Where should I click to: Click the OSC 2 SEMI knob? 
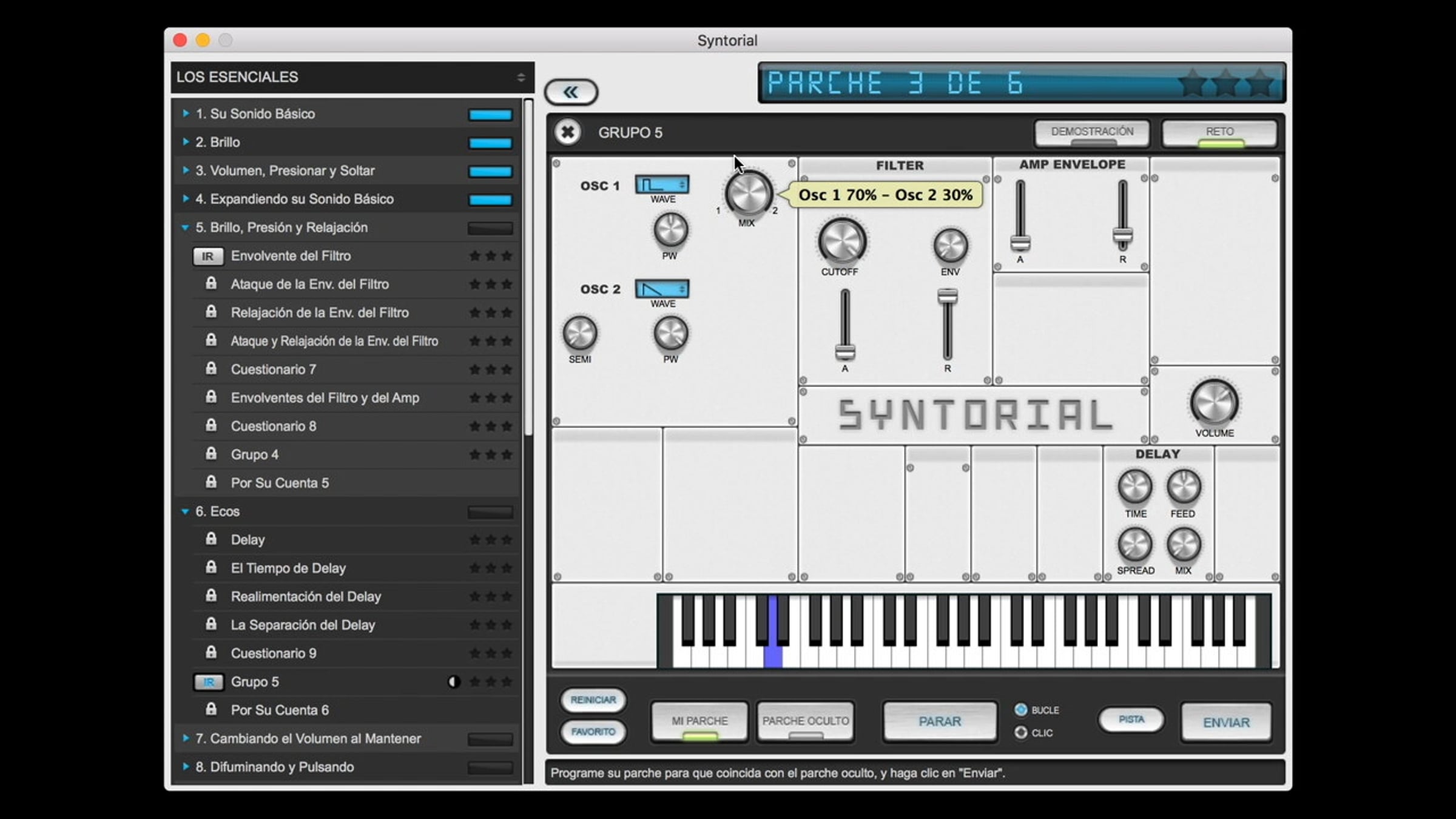point(579,334)
